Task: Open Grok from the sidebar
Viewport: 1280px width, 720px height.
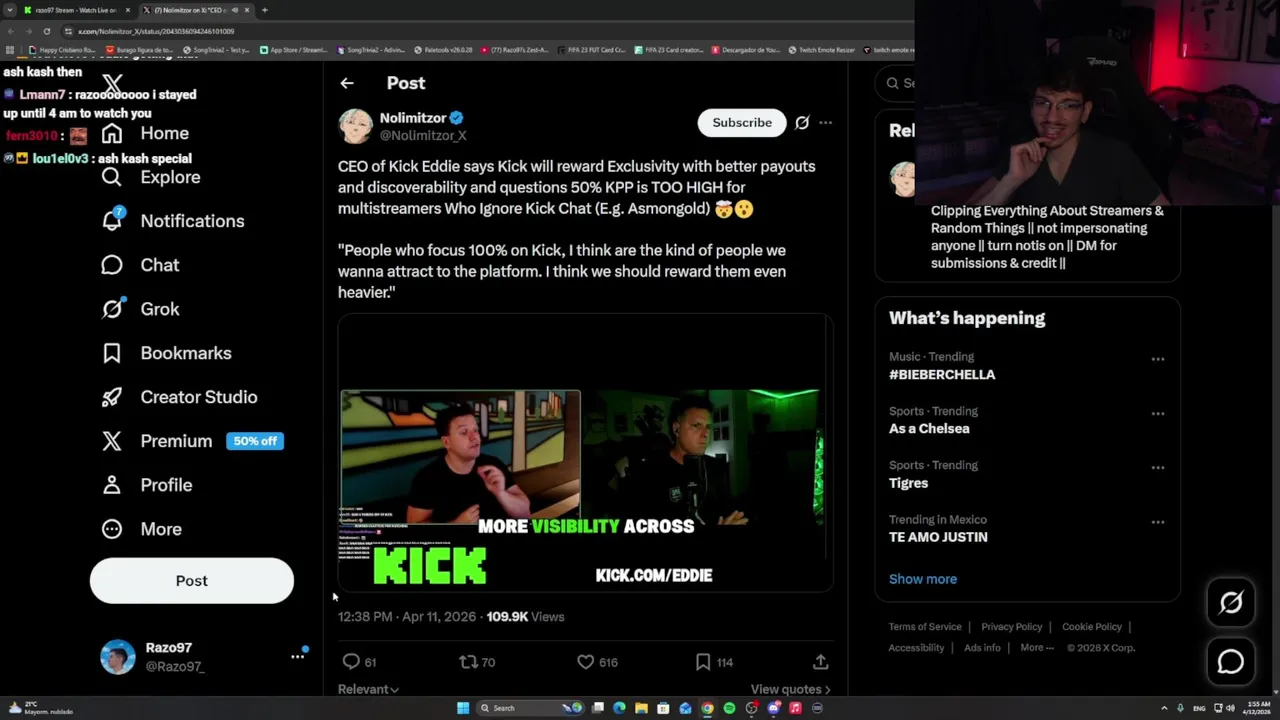Action: pos(141,309)
